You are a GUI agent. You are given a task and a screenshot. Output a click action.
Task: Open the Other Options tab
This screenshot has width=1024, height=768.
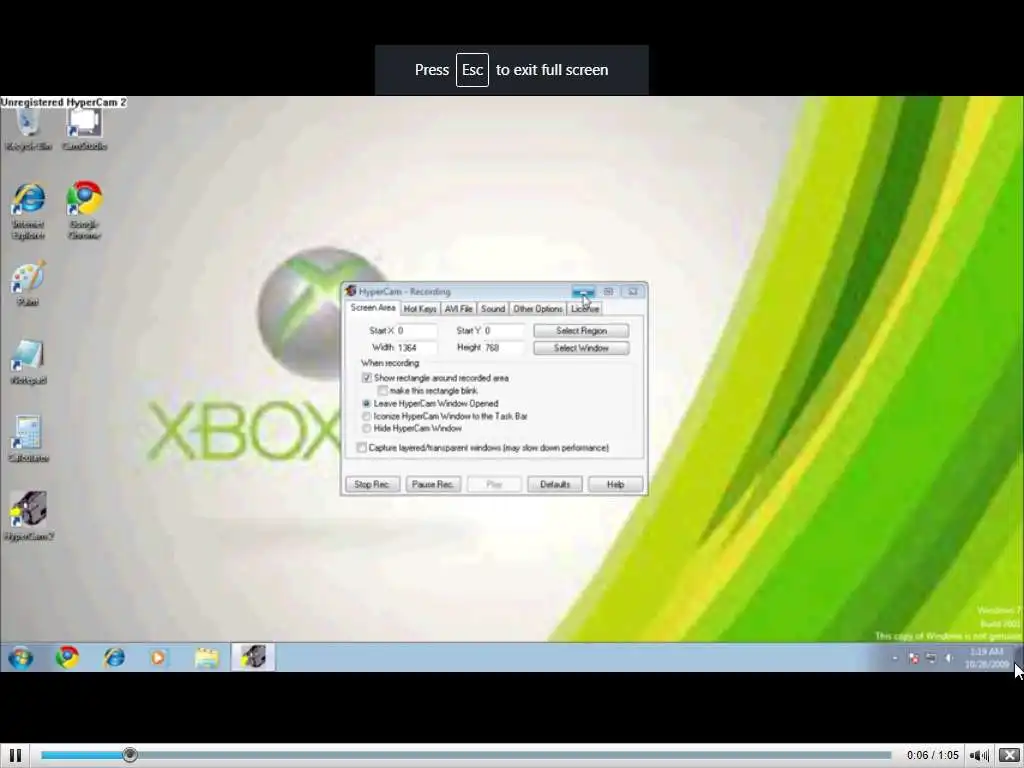(538, 309)
